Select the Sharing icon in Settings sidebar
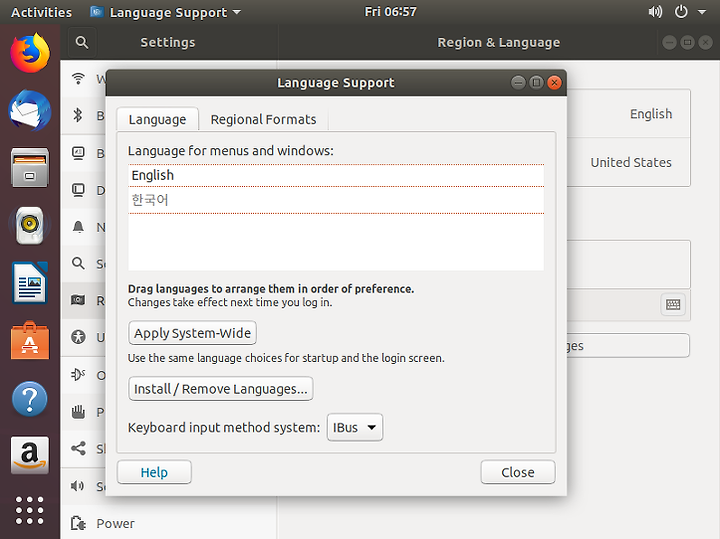 (79, 449)
